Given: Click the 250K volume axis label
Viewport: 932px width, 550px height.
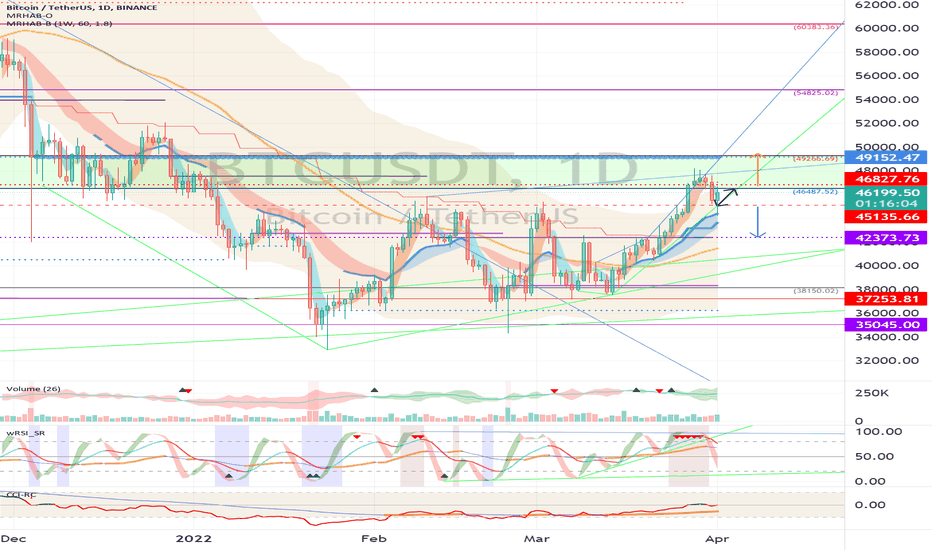Looking at the screenshot, I should coord(871,393).
